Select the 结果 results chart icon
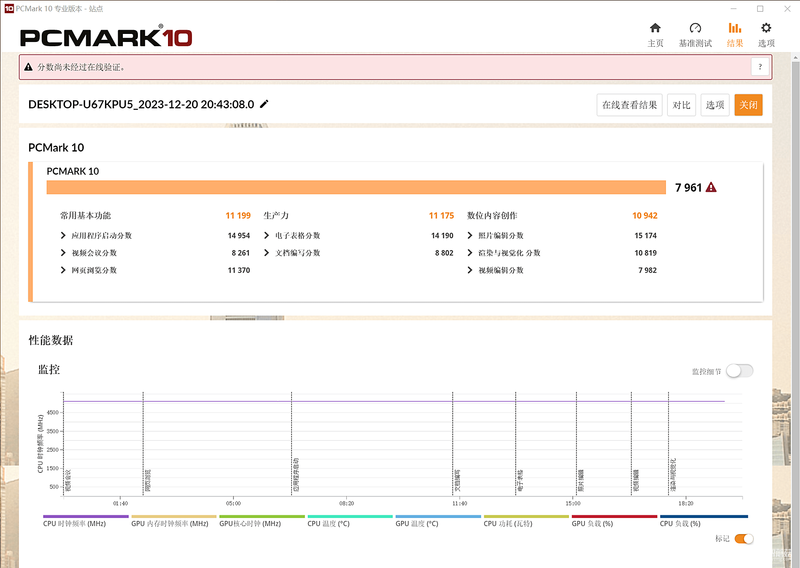 735,28
